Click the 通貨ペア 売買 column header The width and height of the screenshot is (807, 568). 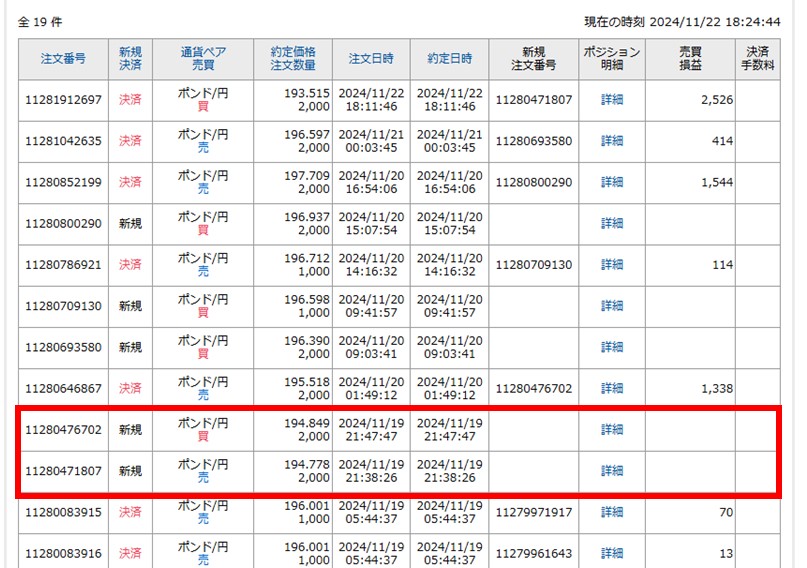click(x=203, y=59)
